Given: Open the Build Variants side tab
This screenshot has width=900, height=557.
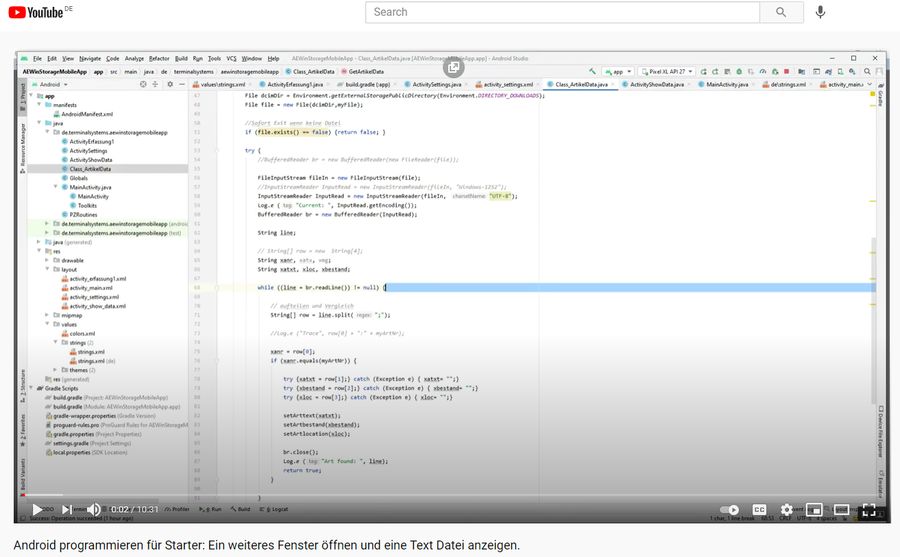Looking at the screenshot, I should pyautogui.click(x=23, y=474).
